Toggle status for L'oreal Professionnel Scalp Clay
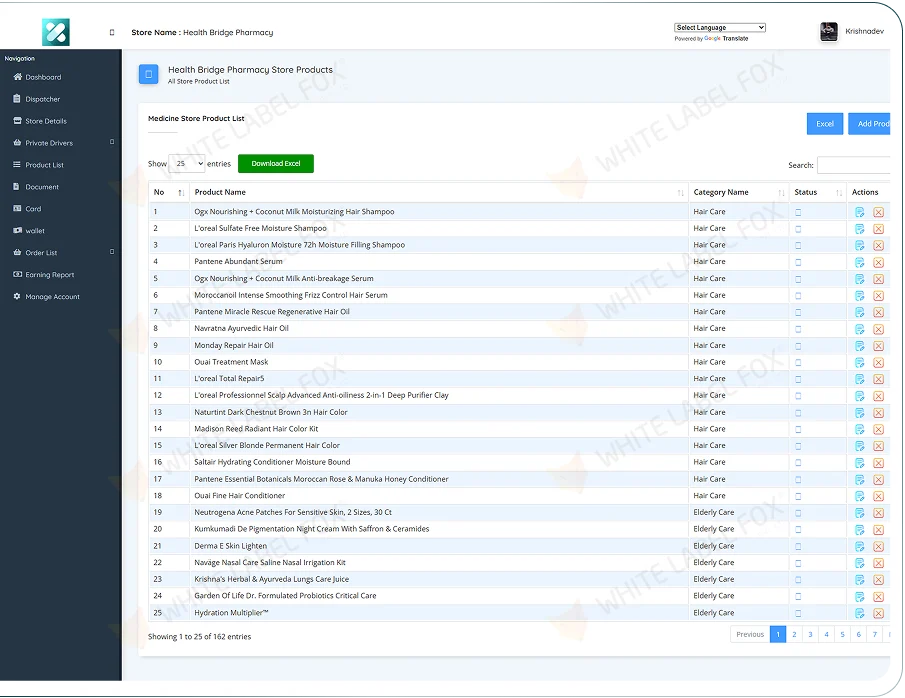 click(798, 396)
